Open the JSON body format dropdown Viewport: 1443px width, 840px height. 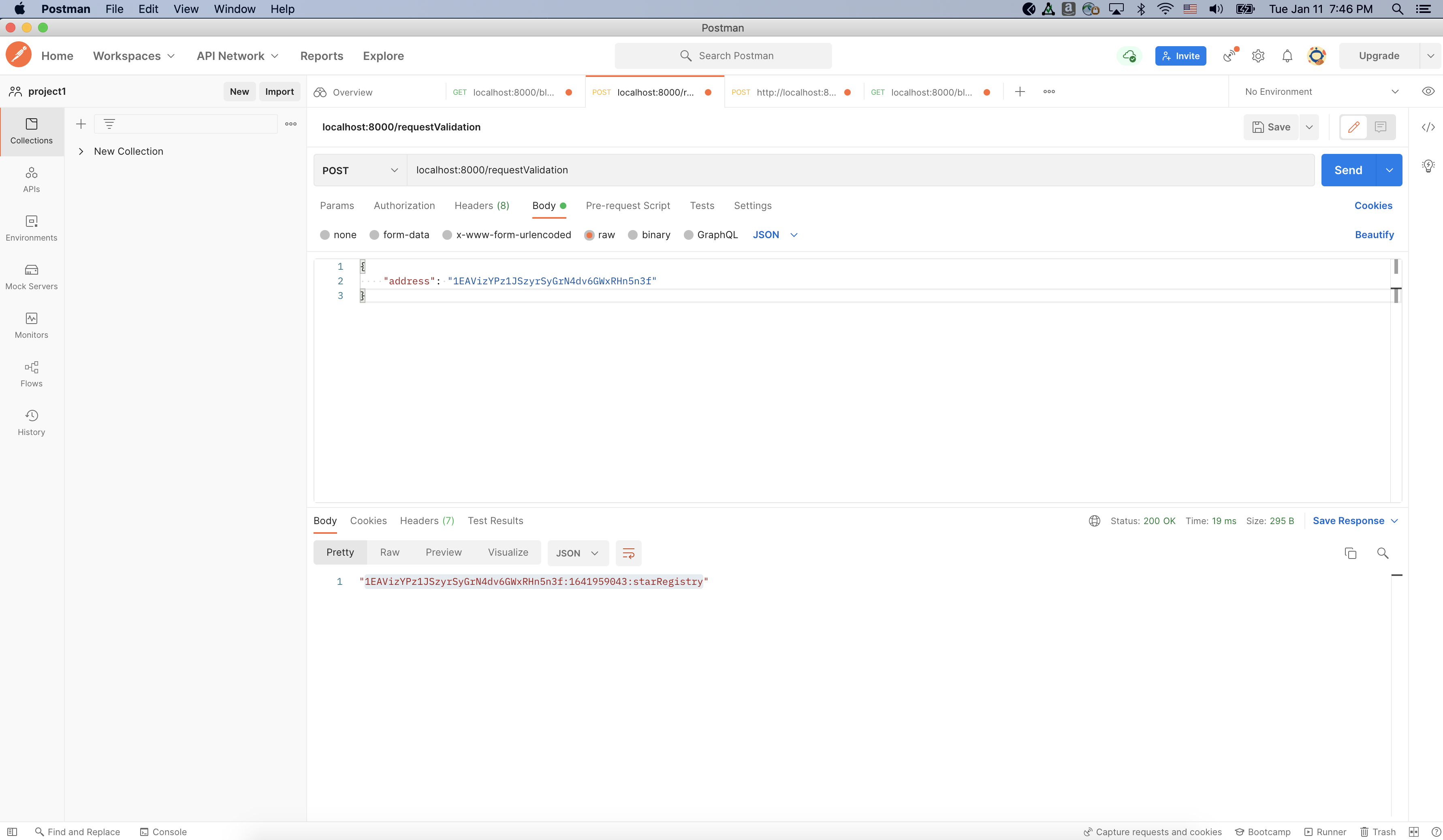tap(775, 235)
